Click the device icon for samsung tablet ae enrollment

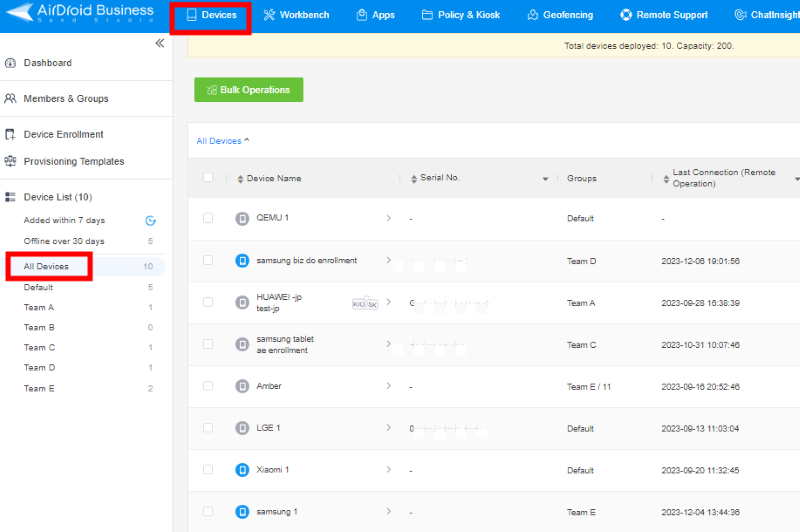pyautogui.click(x=242, y=344)
